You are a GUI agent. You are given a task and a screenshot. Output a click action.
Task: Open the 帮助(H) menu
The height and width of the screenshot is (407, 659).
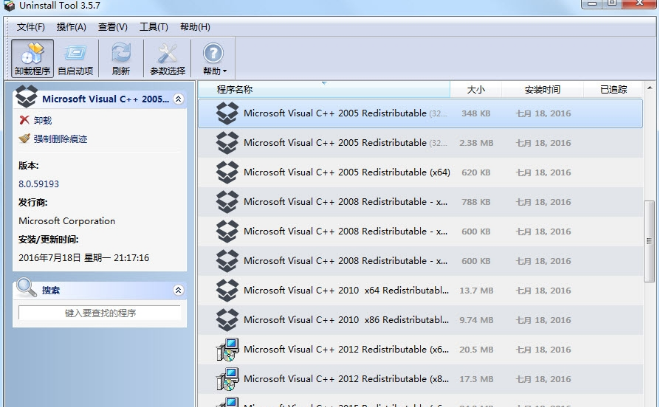click(x=195, y=27)
